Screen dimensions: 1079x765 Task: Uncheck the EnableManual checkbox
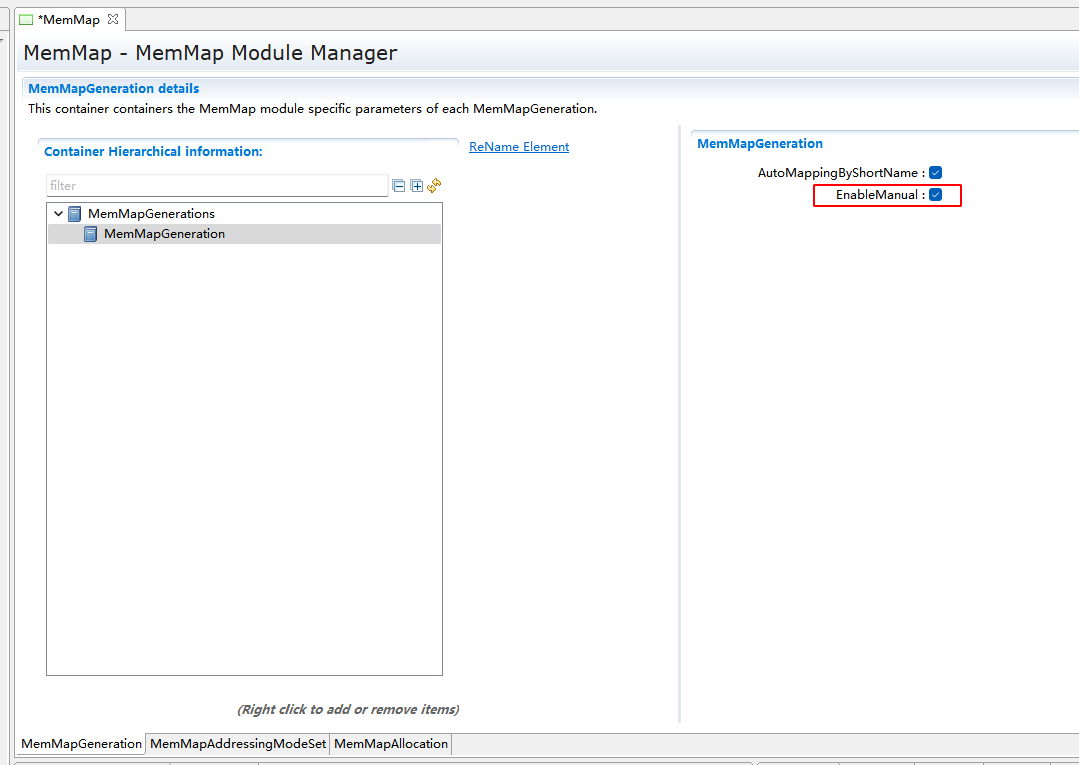936,195
